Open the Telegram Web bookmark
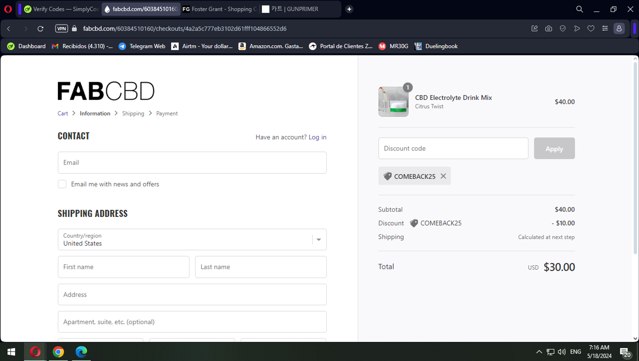The height and width of the screenshot is (361, 639). (142, 46)
